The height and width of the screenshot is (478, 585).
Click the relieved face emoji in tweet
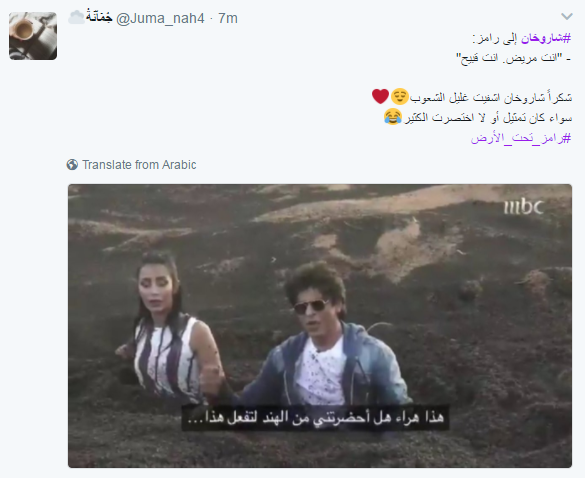[400, 97]
